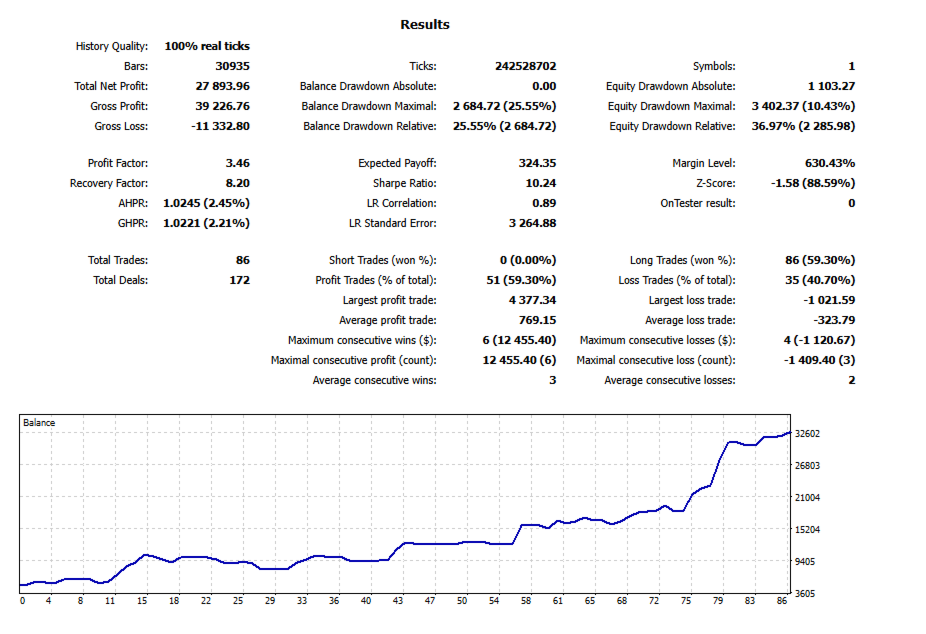
Task: Click Profit Trades value 51 (59.30%)
Action: point(521,280)
